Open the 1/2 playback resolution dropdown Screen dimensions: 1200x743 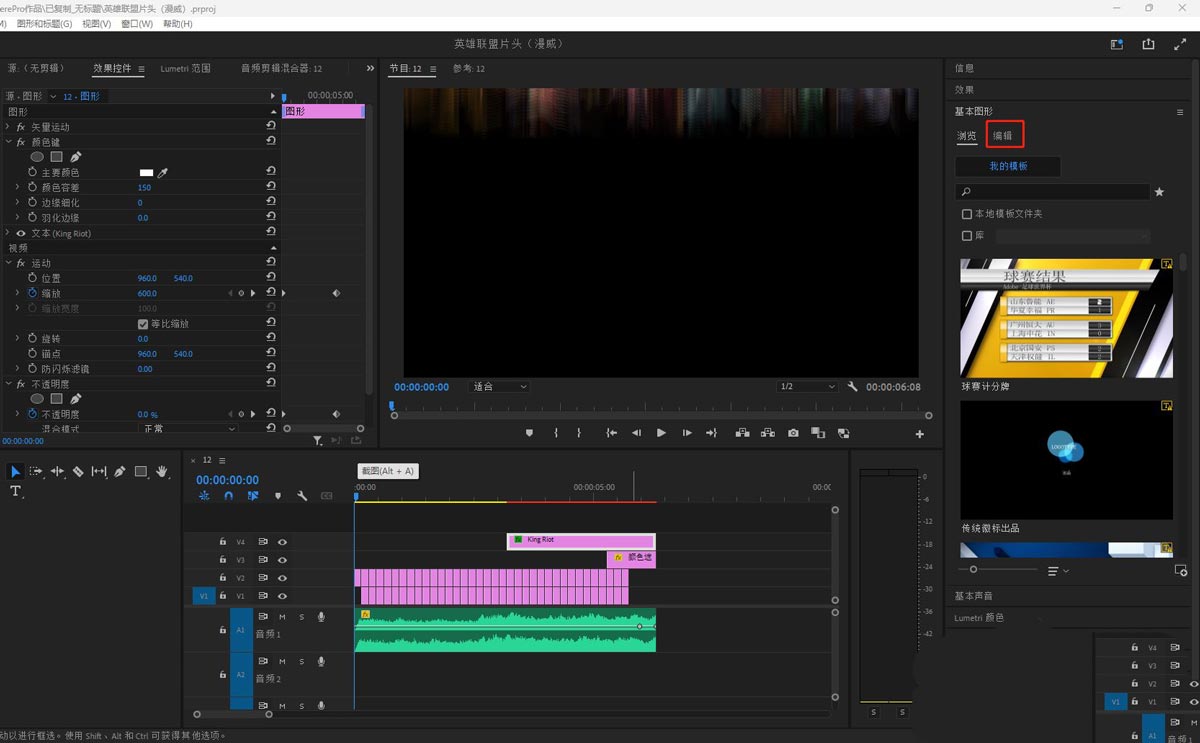point(806,387)
